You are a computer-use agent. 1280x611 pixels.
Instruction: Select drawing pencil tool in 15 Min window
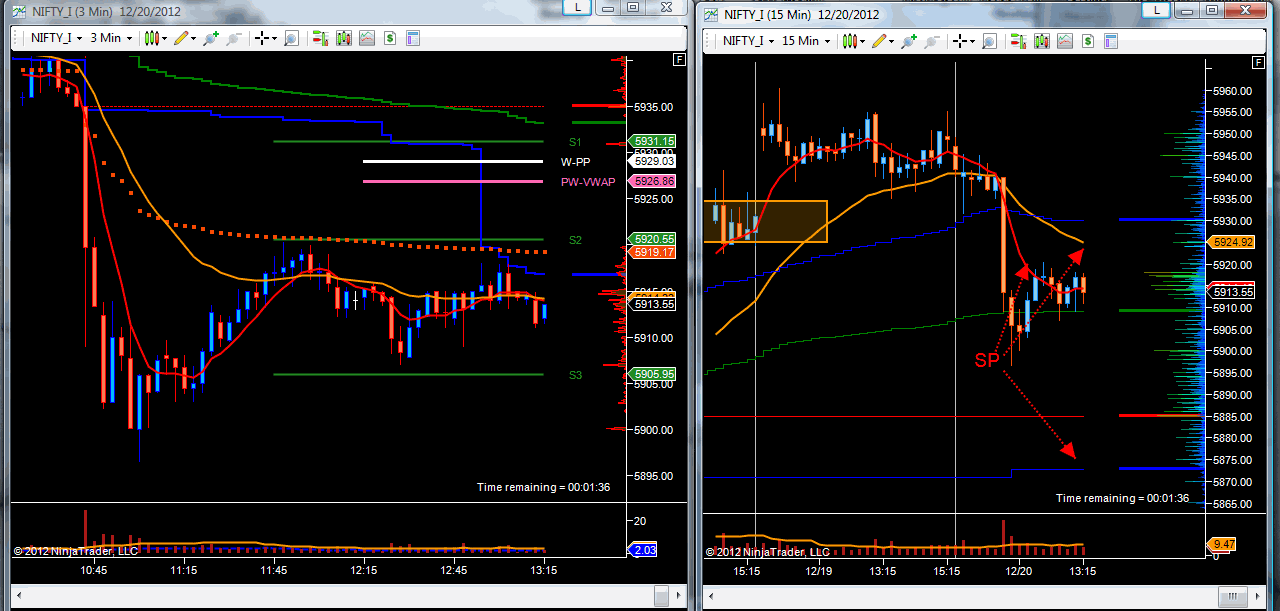coord(879,41)
